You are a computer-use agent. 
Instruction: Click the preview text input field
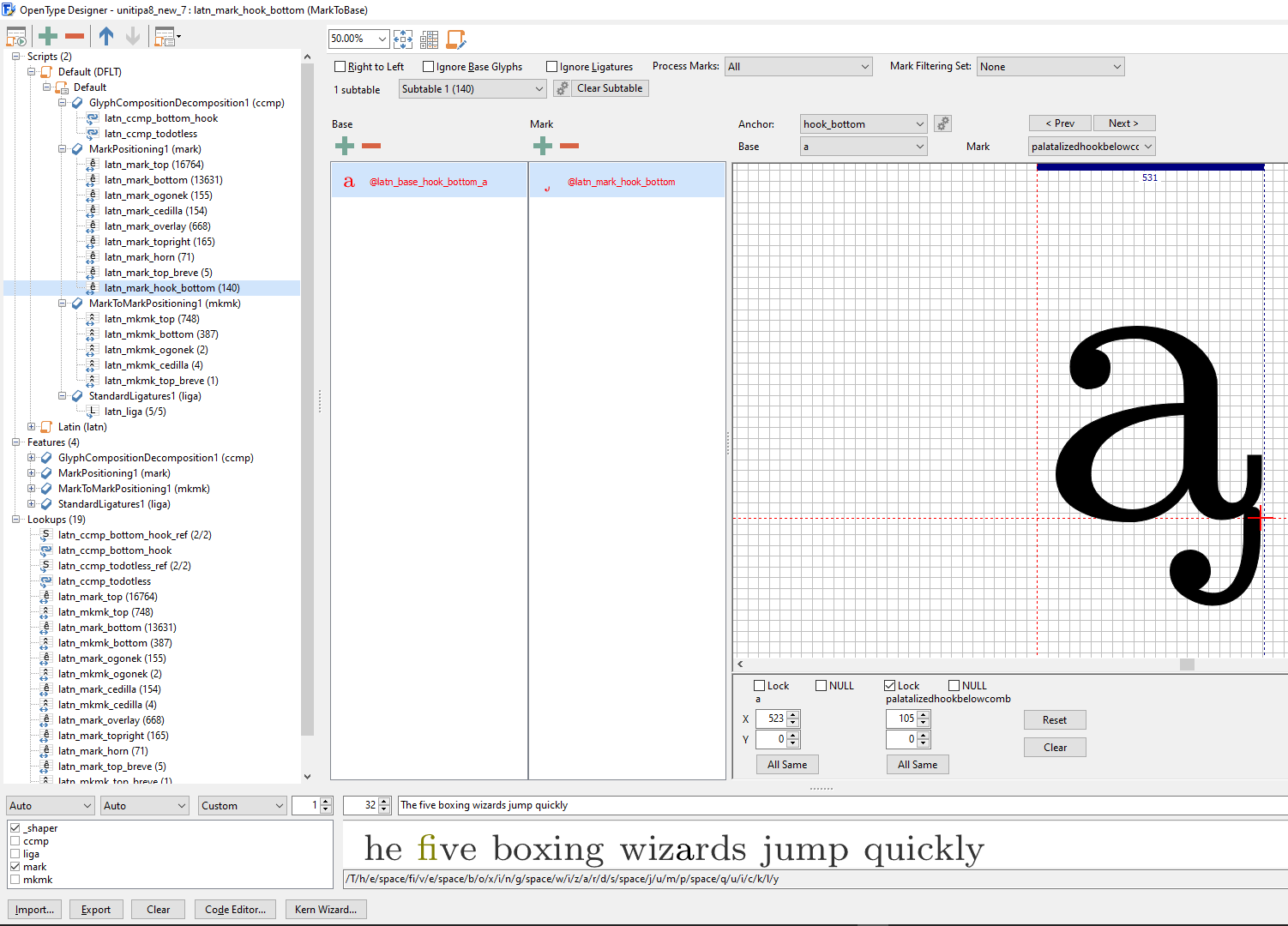click(842, 805)
